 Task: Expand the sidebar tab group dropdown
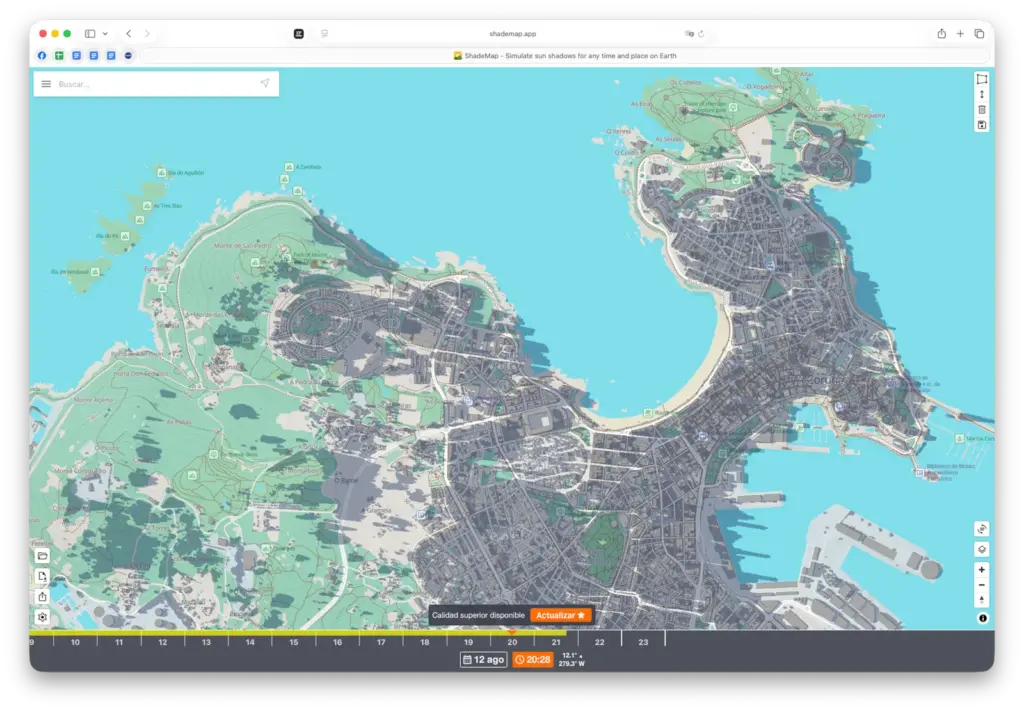pyautogui.click(x=105, y=33)
